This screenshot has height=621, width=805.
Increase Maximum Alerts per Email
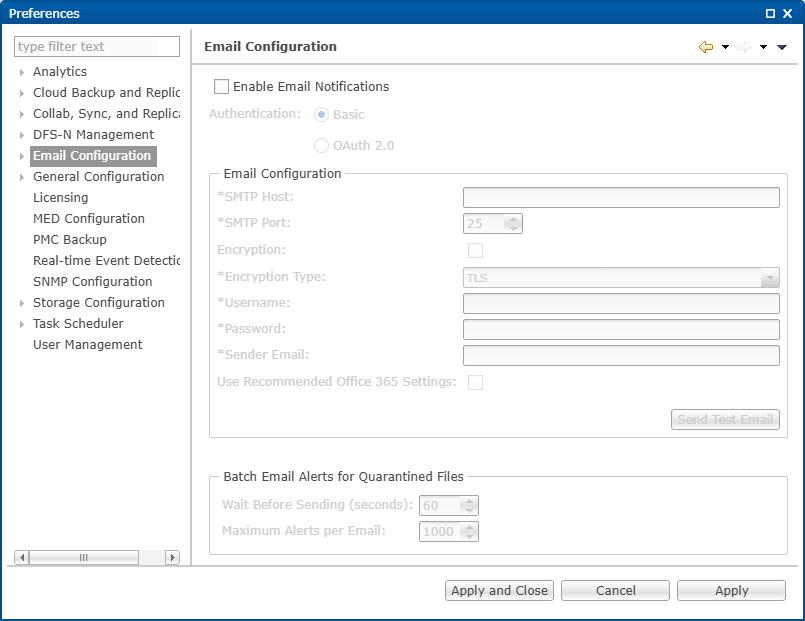469,527
